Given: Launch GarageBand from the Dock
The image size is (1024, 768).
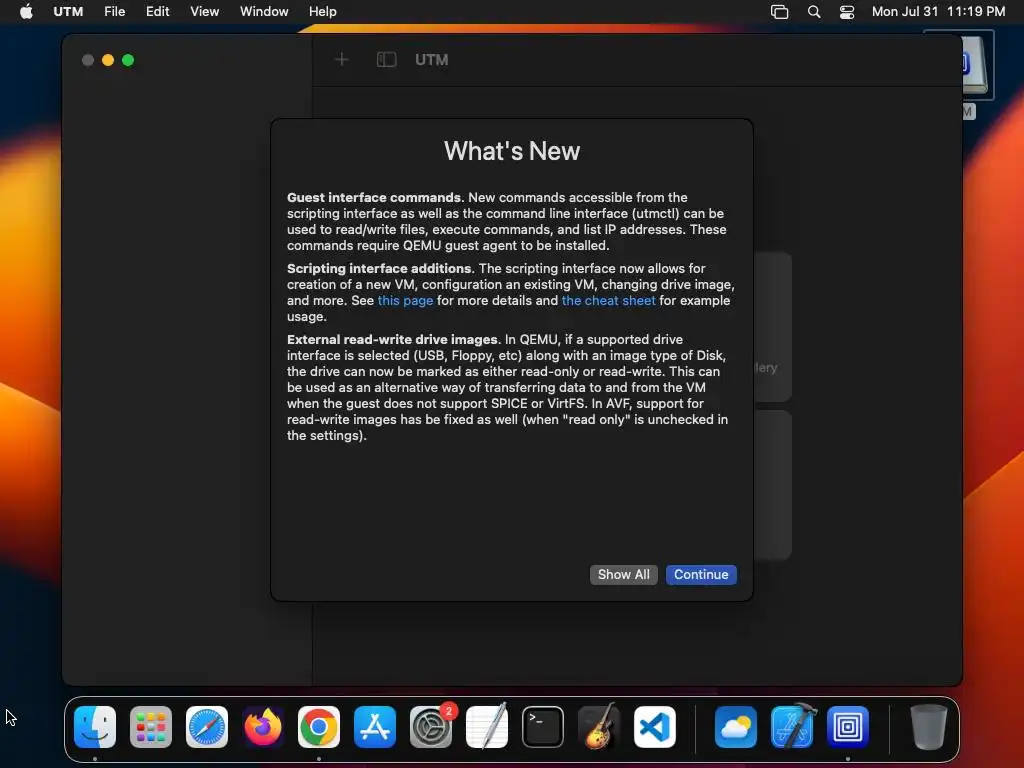Looking at the screenshot, I should [x=599, y=726].
